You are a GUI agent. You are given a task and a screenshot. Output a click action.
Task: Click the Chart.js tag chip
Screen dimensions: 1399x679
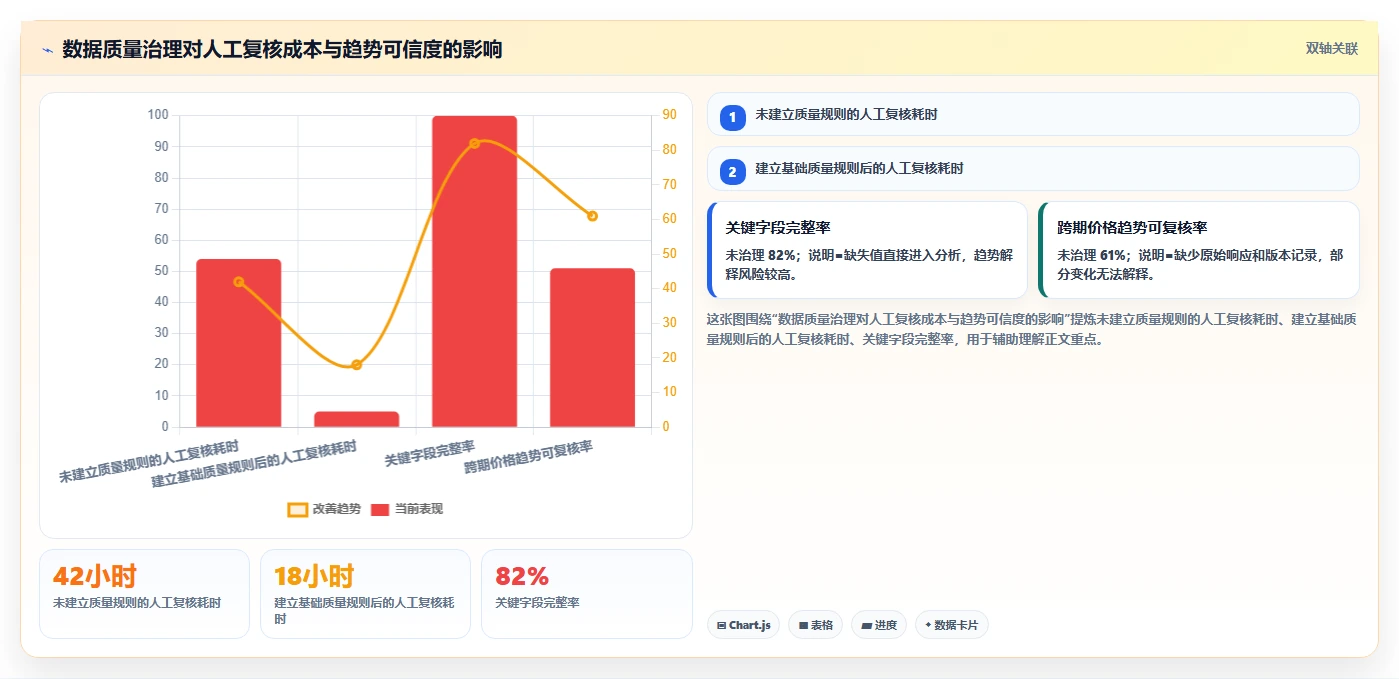click(743, 625)
